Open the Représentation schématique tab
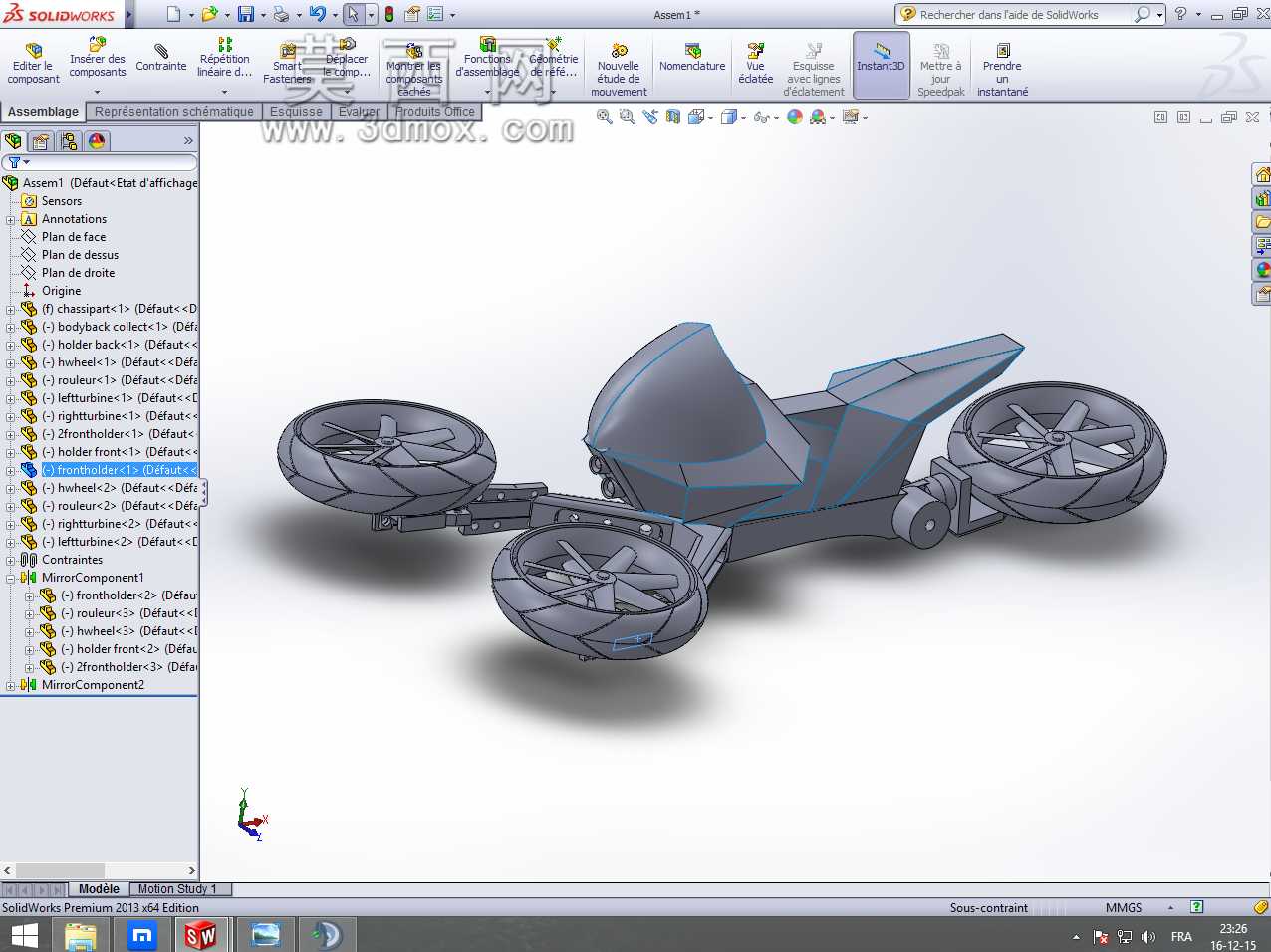 click(174, 112)
